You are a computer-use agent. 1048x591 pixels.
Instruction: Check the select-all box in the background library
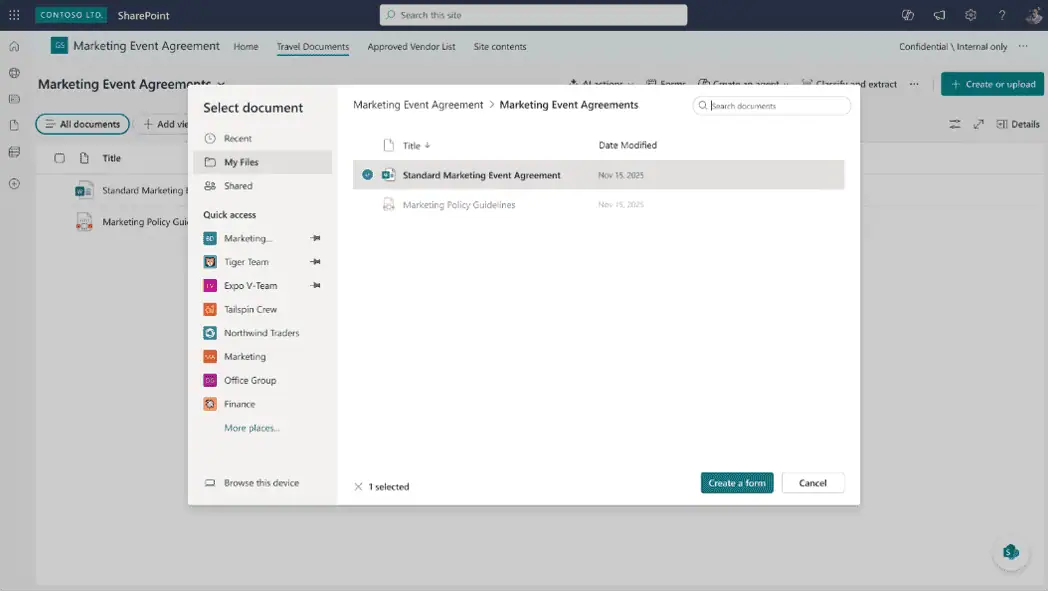coord(59,158)
